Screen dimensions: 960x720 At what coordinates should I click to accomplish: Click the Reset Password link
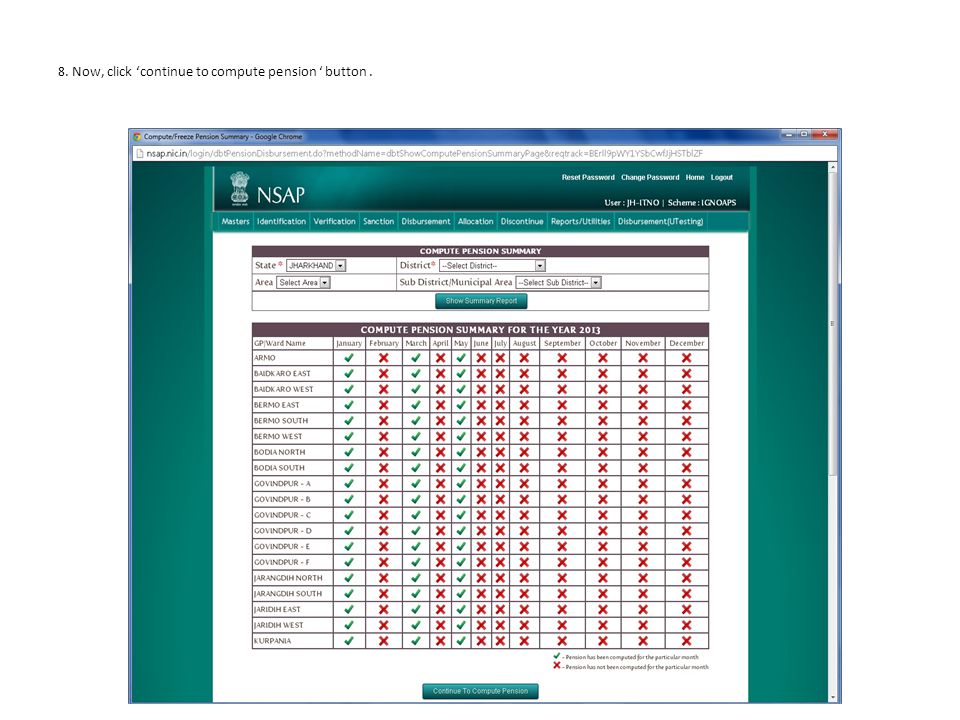tap(588, 178)
